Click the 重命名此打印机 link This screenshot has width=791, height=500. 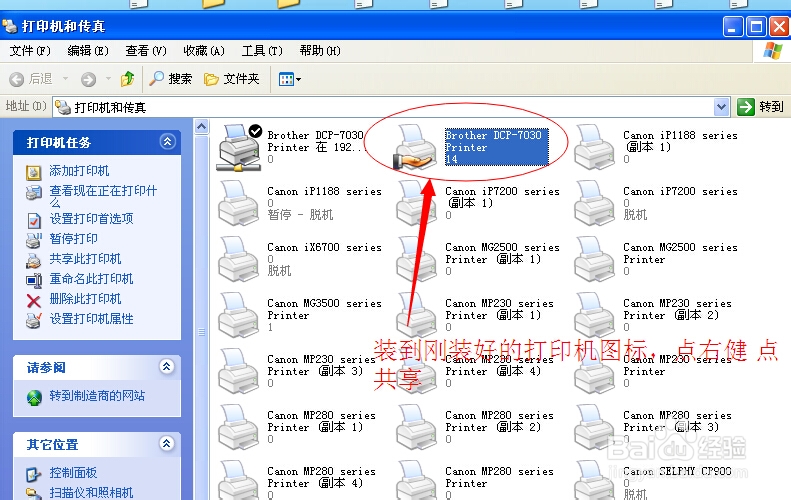point(91,279)
